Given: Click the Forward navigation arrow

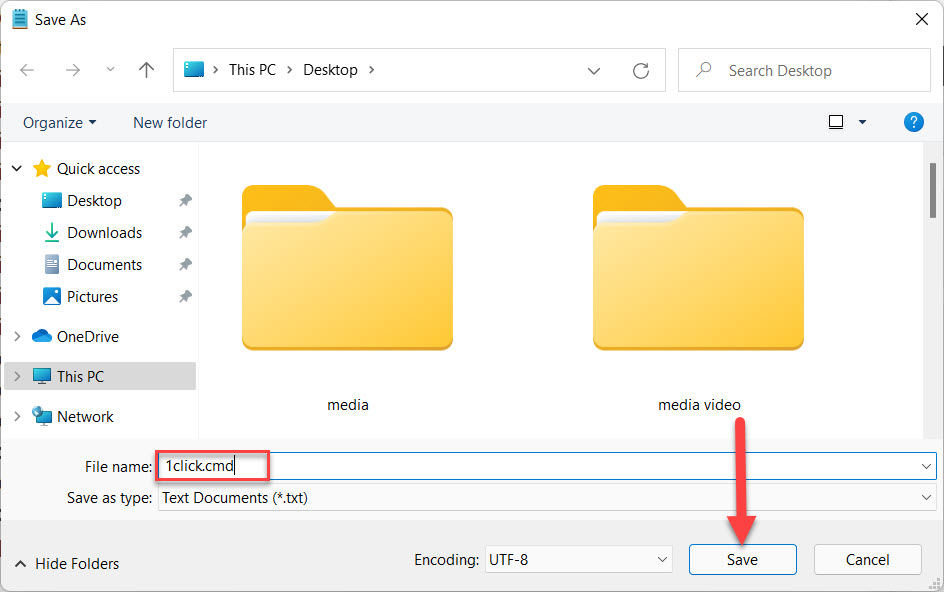Looking at the screenshot, I should pyautogui.click(x=72, y=70).
